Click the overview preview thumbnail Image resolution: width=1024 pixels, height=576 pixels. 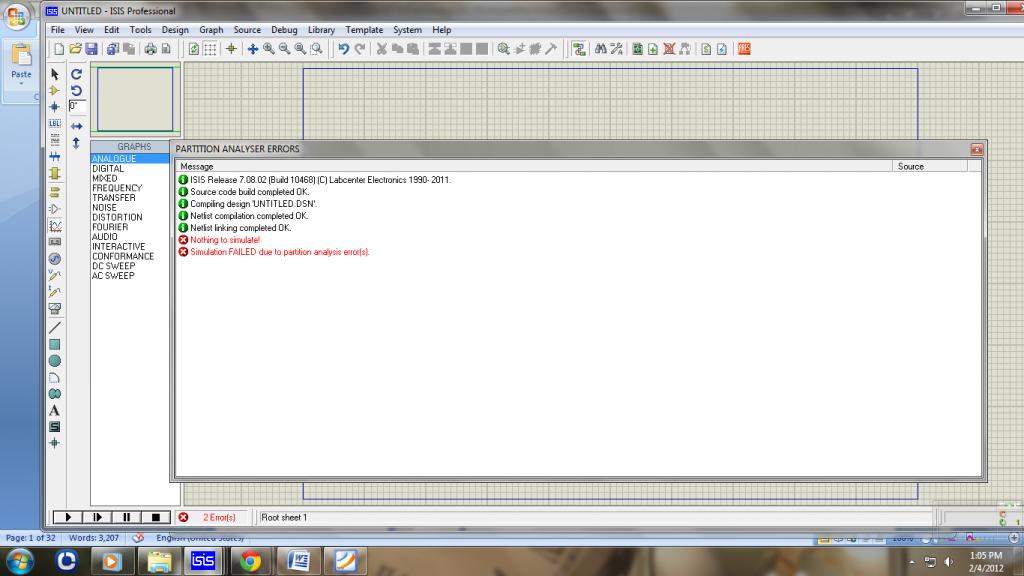pos(135,99)
